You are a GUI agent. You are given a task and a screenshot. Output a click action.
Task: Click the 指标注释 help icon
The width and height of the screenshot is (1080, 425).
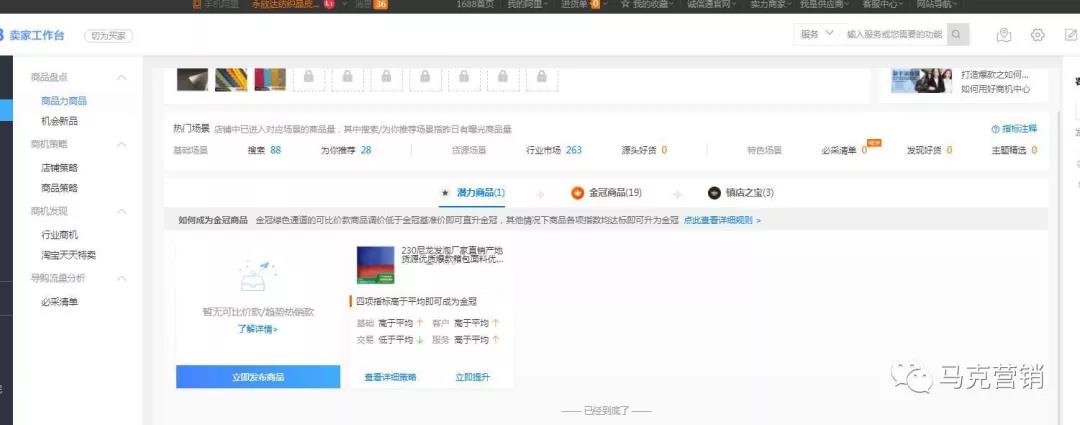coord(994,129)
